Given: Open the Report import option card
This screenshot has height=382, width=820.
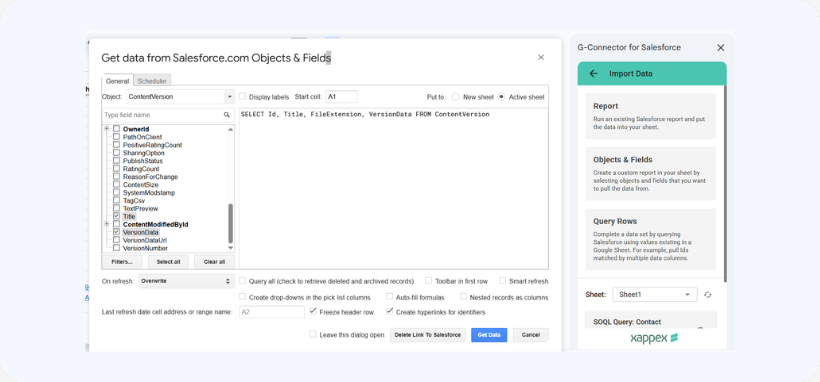Looking at the screenshot, I should click(651, 116).
